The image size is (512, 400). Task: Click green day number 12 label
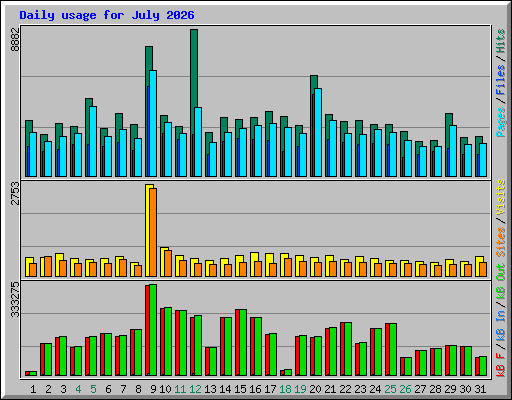point(195,389)
